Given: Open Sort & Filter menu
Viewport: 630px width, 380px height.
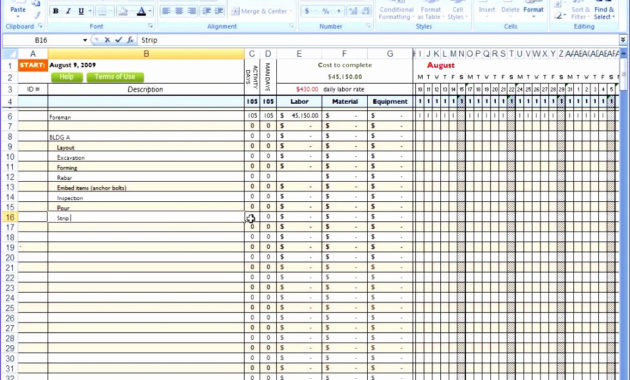Looking at the screenshot, I should click(580, 12).
